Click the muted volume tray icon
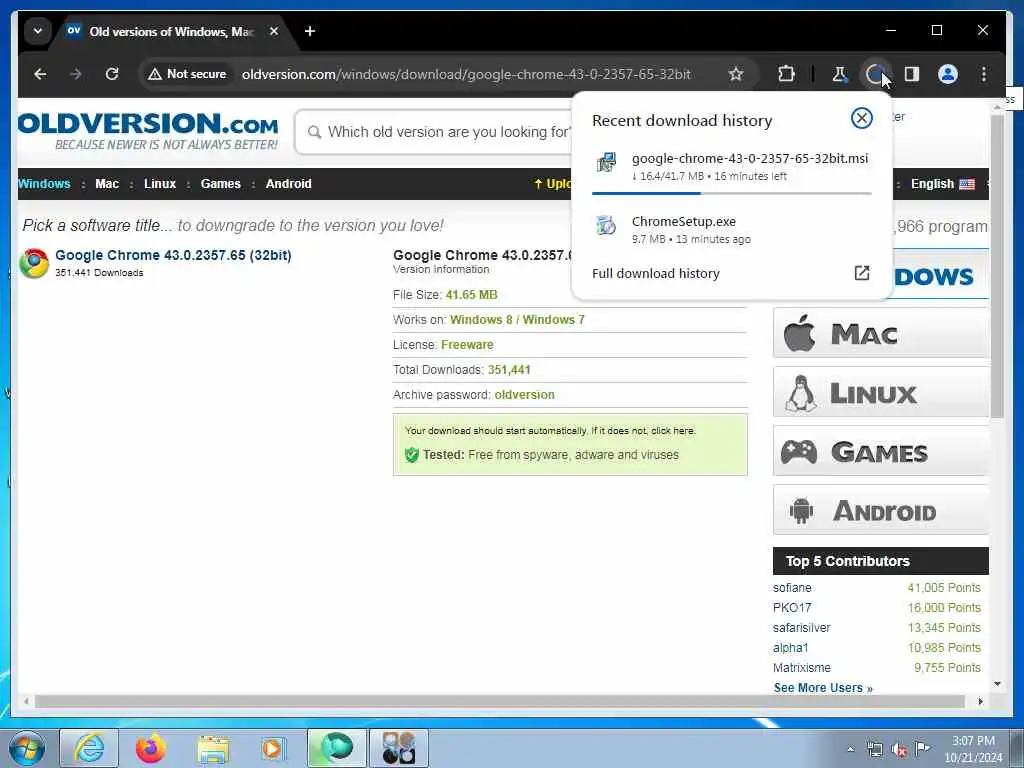 point(899,750)
